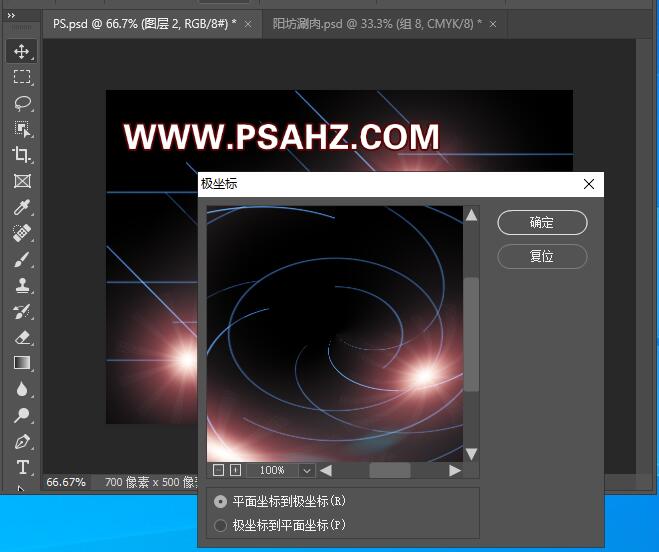Switch to the PS.psd document tab
The width and height of the screenshot is (659, 552).
pyautogui.click(x=144, y=24)
